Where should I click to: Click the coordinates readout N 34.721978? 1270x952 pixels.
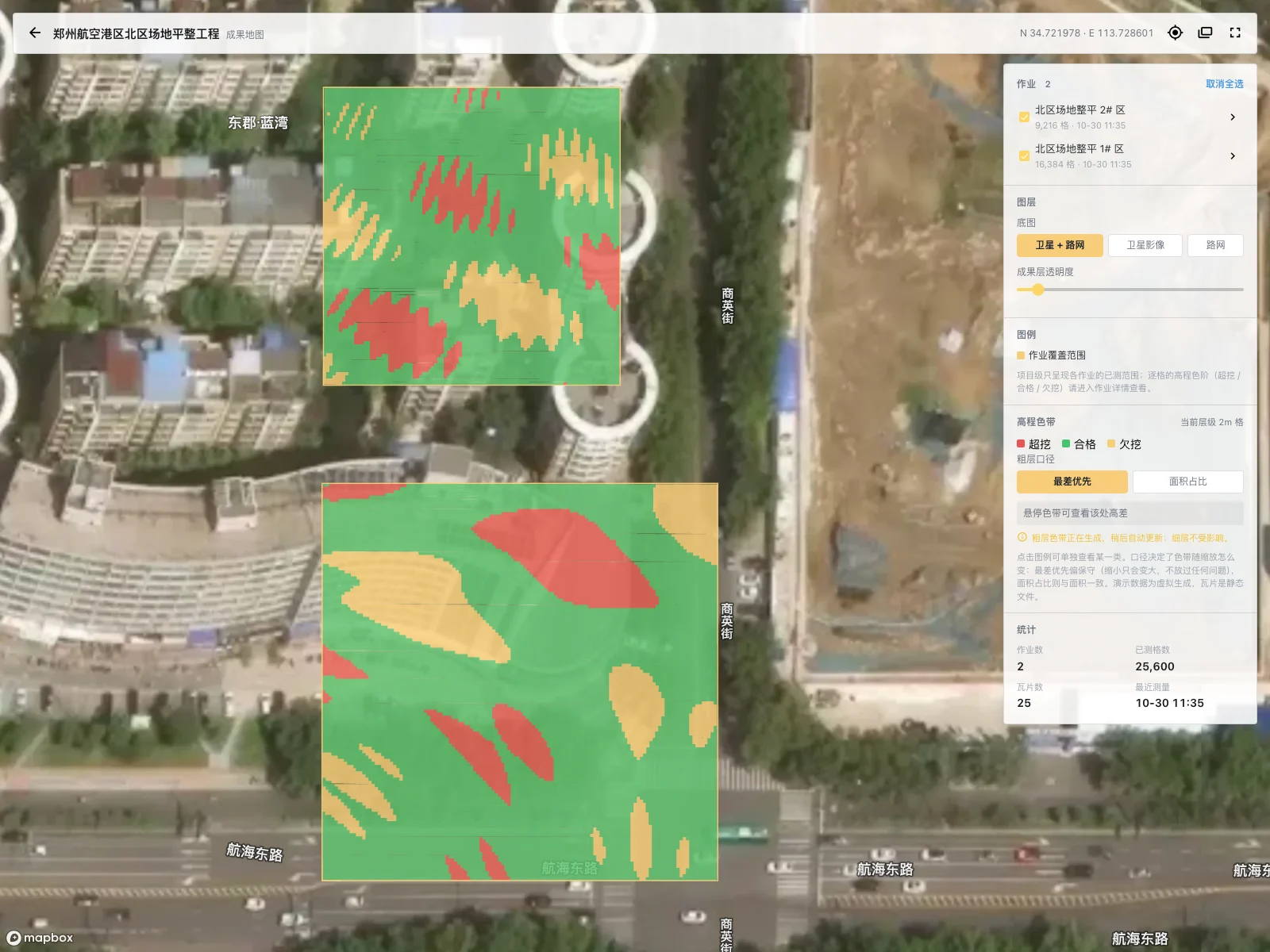pyautogui.click(x=1086, y=33)
